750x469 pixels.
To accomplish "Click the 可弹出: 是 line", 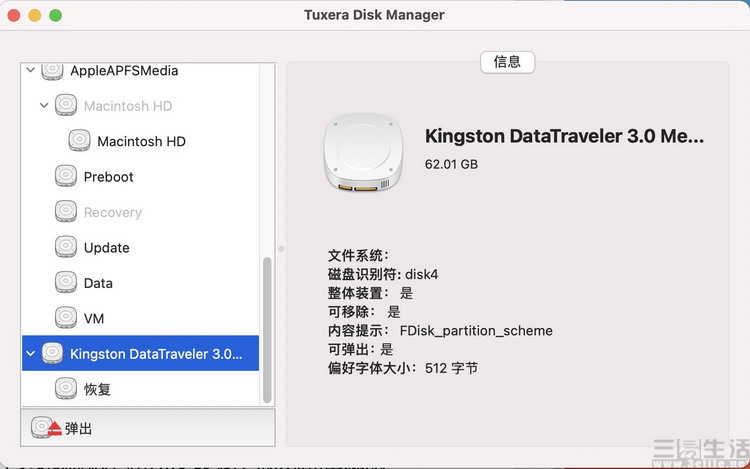I will tap(361, 349).
